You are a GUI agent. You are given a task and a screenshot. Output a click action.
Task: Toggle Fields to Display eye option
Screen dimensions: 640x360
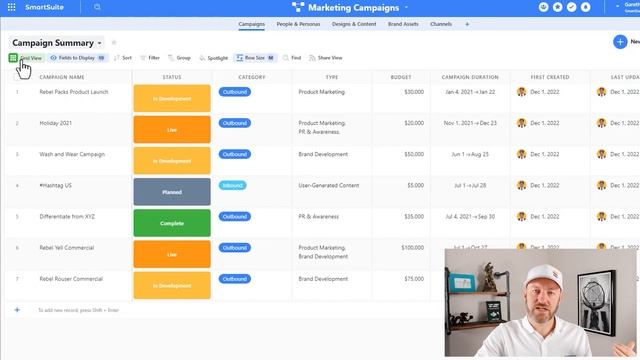point(77,58)
